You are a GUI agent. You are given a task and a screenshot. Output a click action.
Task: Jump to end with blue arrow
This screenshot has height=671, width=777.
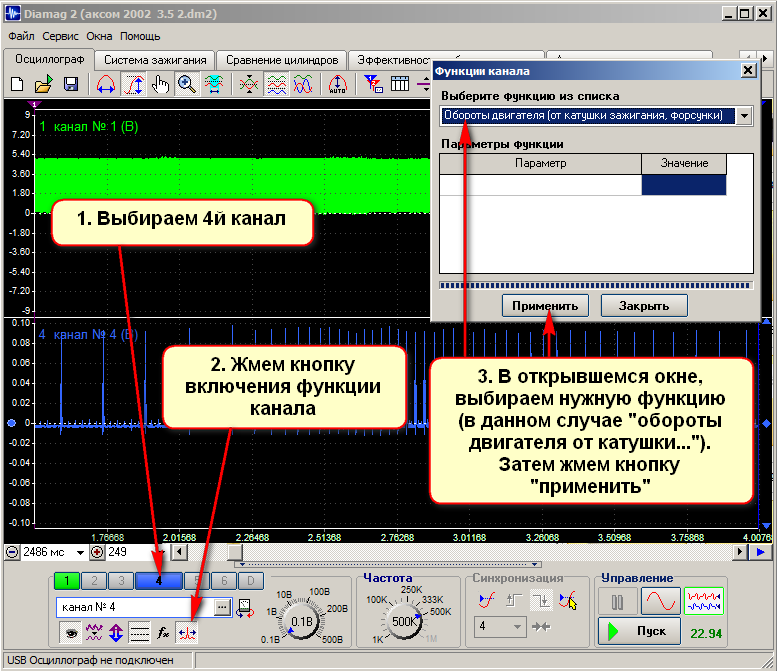761,552
